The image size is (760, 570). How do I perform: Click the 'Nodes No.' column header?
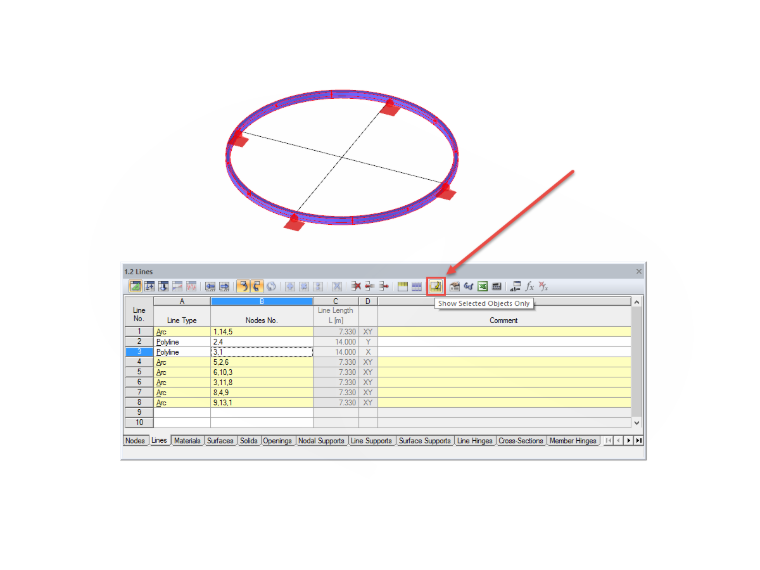click(262, 320)
